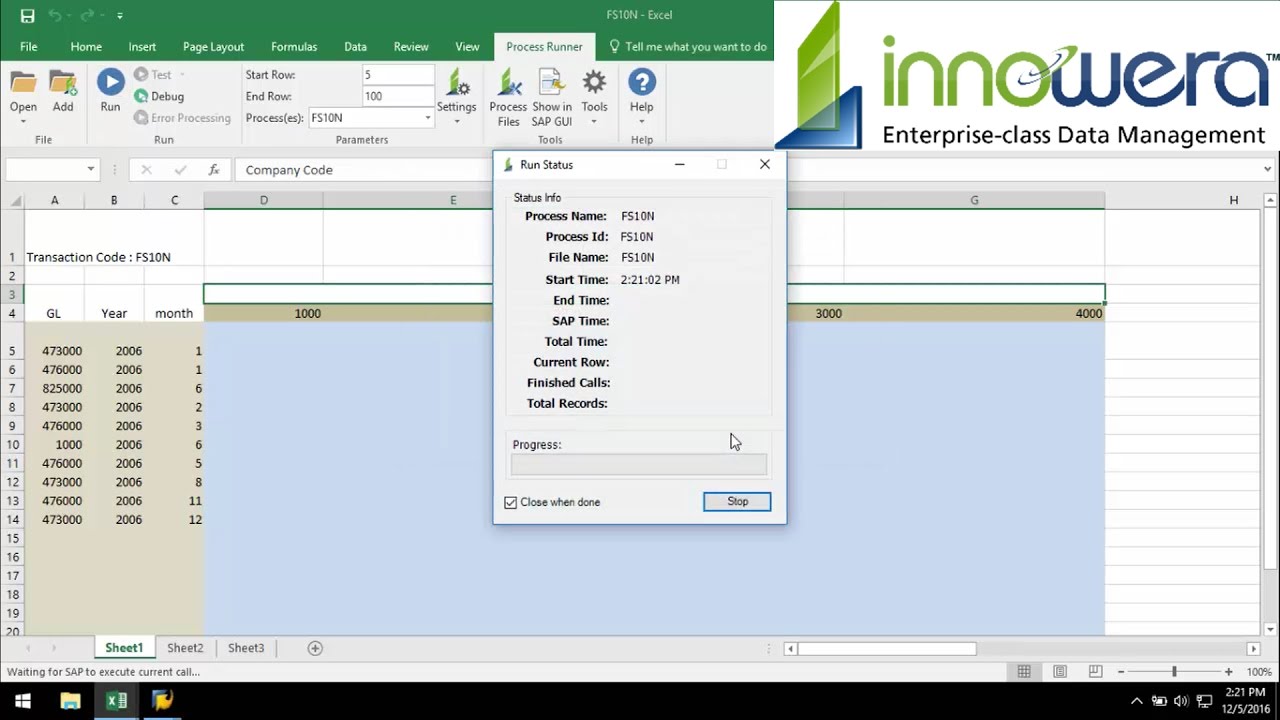Click the Test icon in Run group
Screen dimensions: 1280x720
click(x=141, y=75)
